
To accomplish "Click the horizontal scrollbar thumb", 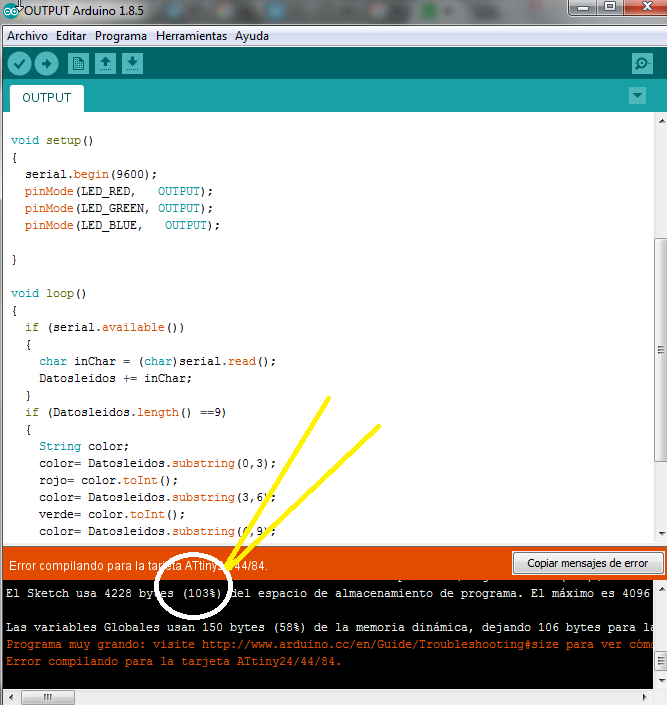I will coord(48,697).
